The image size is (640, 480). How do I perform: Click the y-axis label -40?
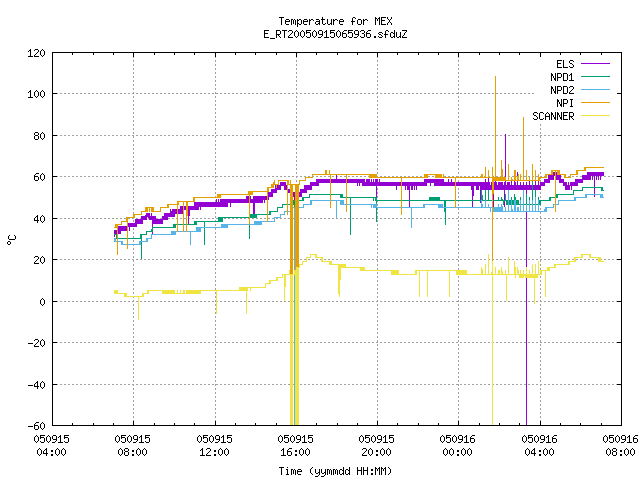coord(36,385)
